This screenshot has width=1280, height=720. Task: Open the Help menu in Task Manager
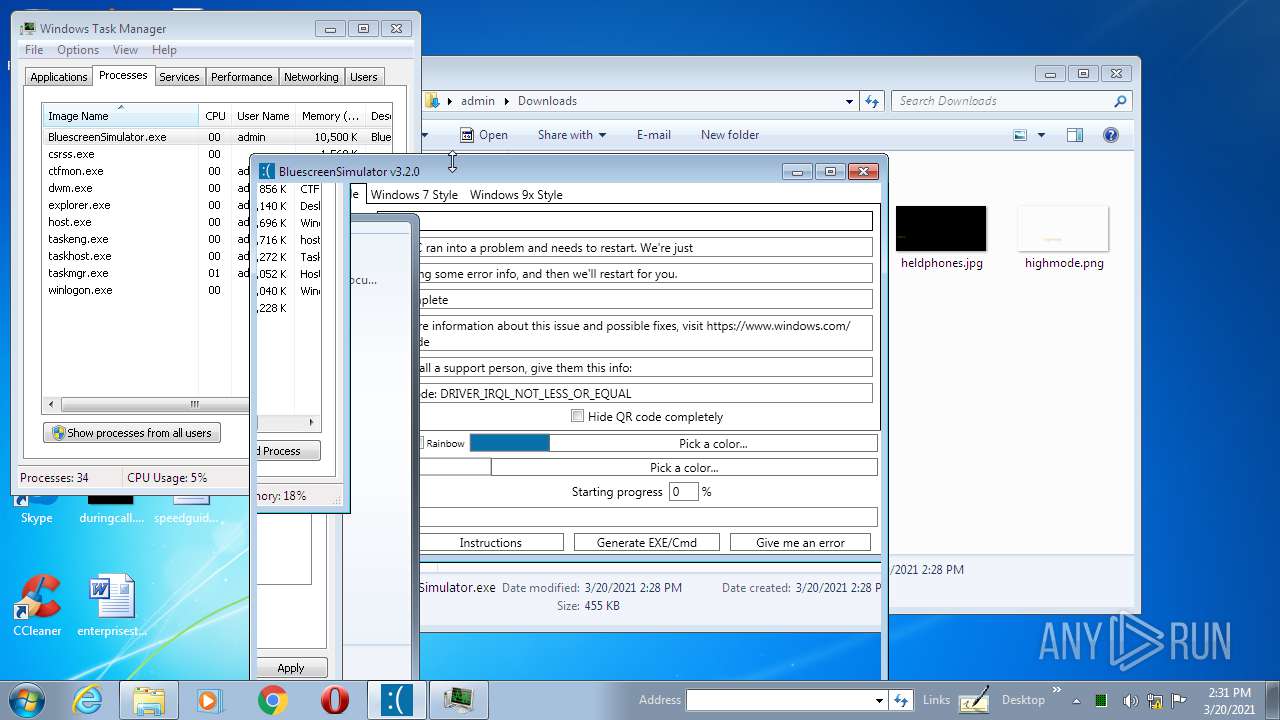tap(164, 50)
